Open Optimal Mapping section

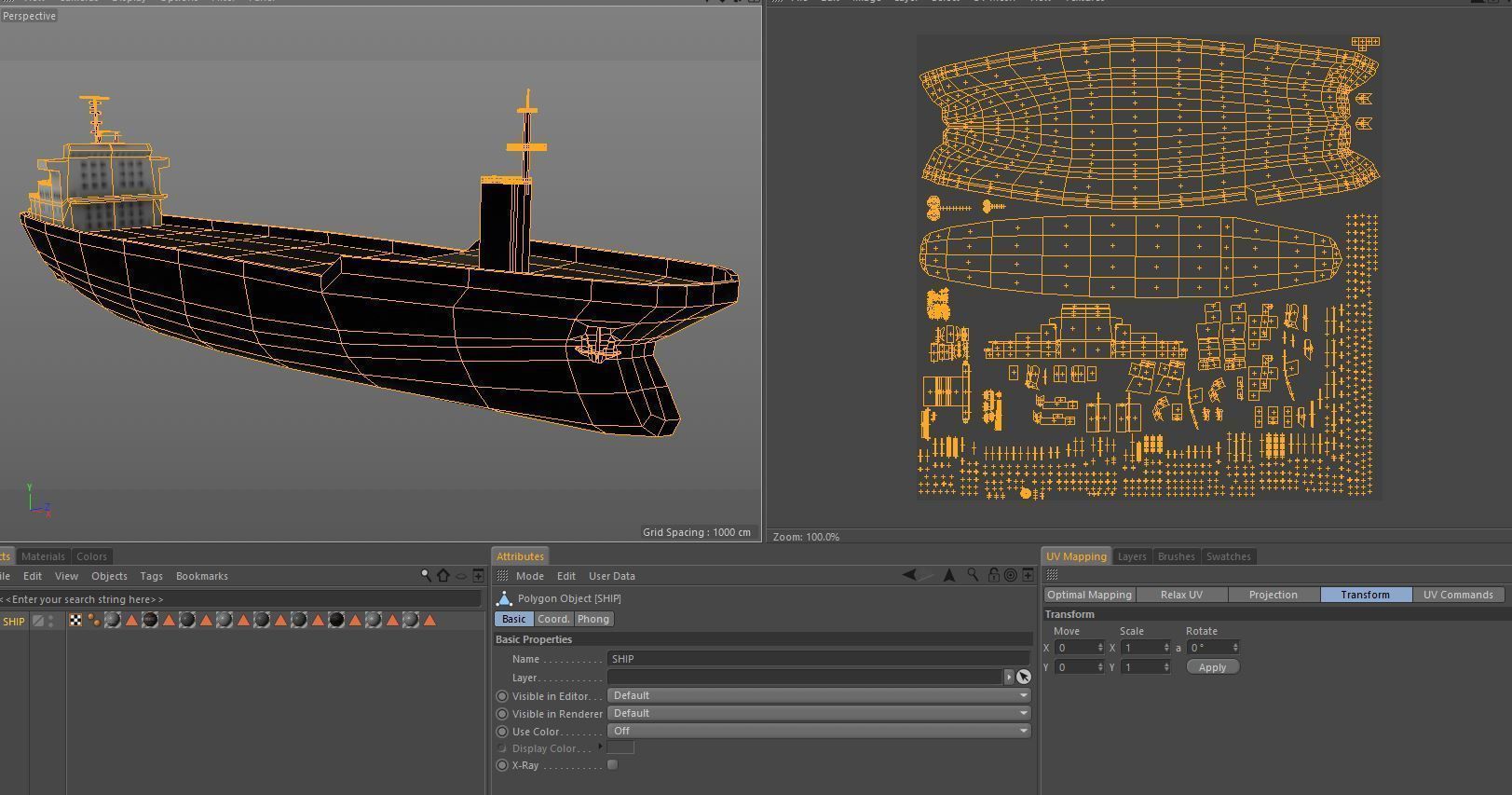(1089, 595)
